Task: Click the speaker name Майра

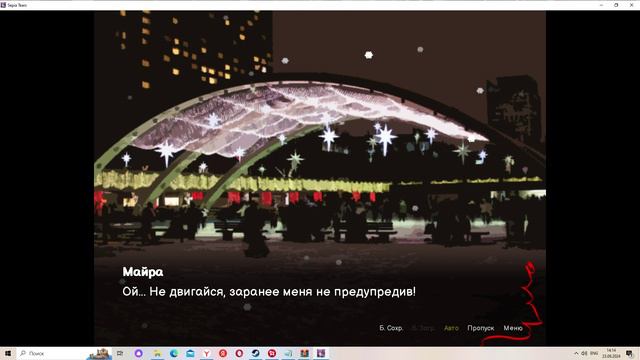Action: point(143,272)
